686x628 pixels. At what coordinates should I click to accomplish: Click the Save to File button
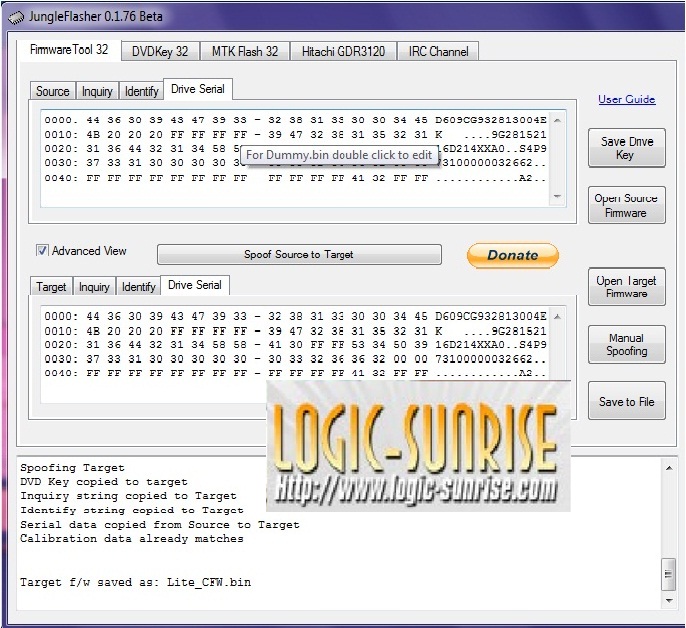click(627, 401)
